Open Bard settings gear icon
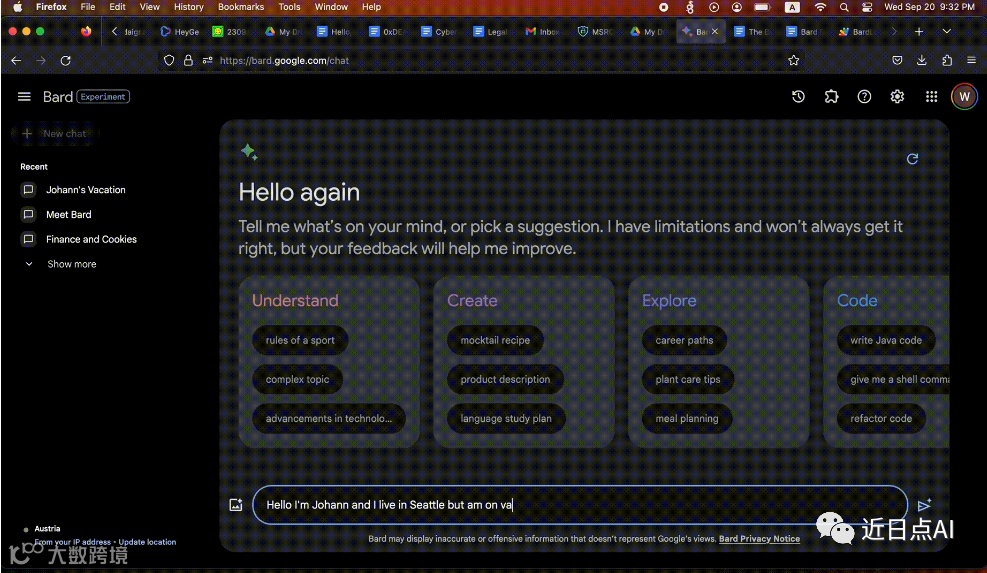 (x=897, y=96)
